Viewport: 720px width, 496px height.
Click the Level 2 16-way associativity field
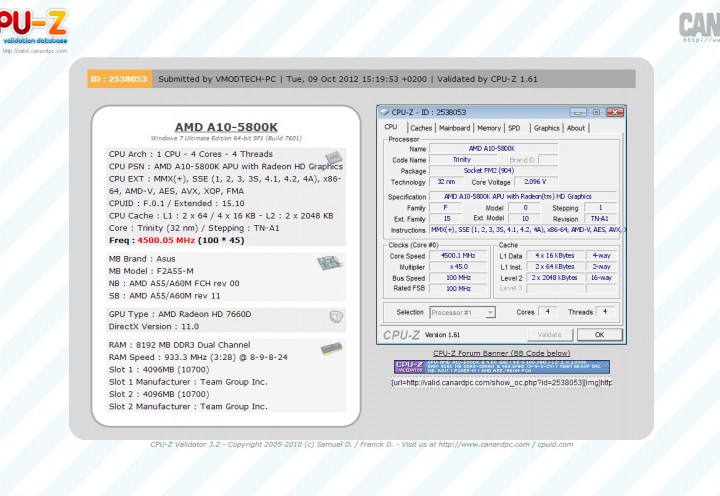coord(601,278)
